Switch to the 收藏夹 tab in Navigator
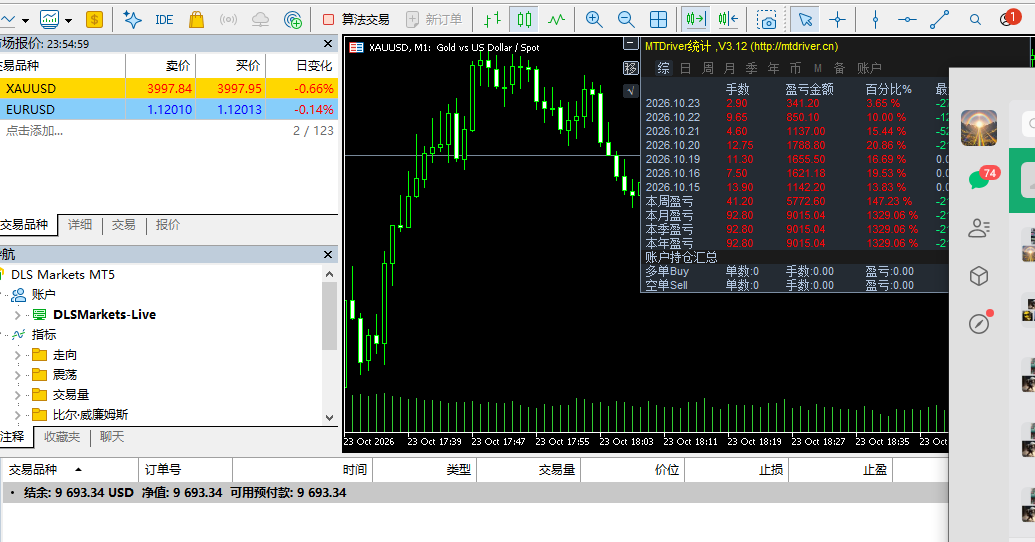 (62, 436)
